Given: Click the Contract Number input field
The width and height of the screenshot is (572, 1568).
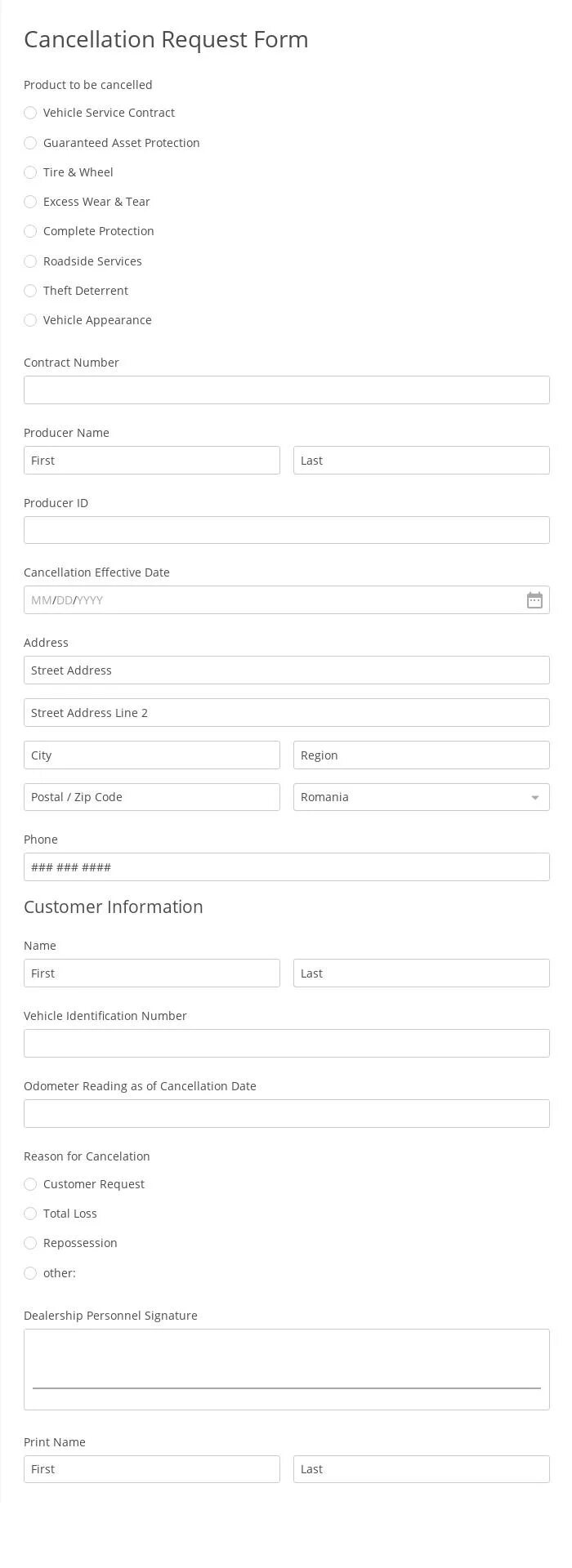Looking at the screenshot, I should tap(286, 390).
